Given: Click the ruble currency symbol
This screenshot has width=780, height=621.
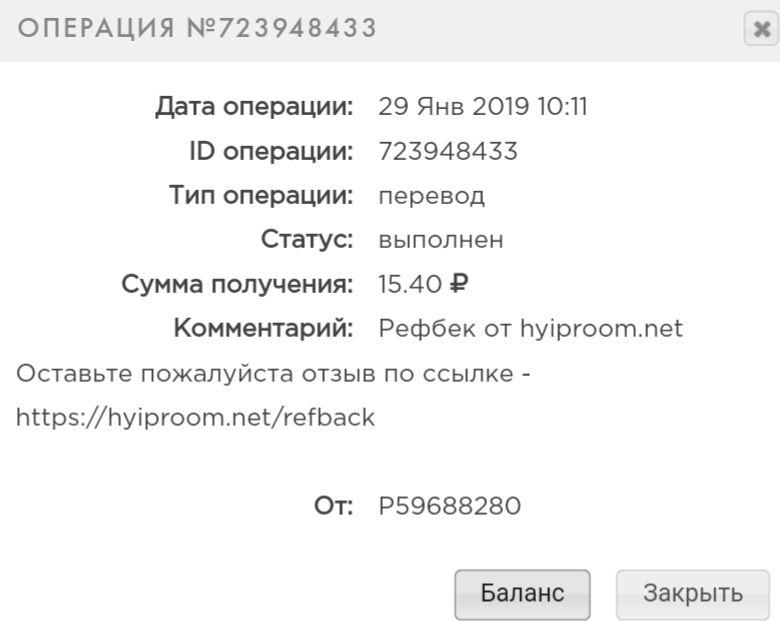Looking at the screenshot, I should click(459, 284).
